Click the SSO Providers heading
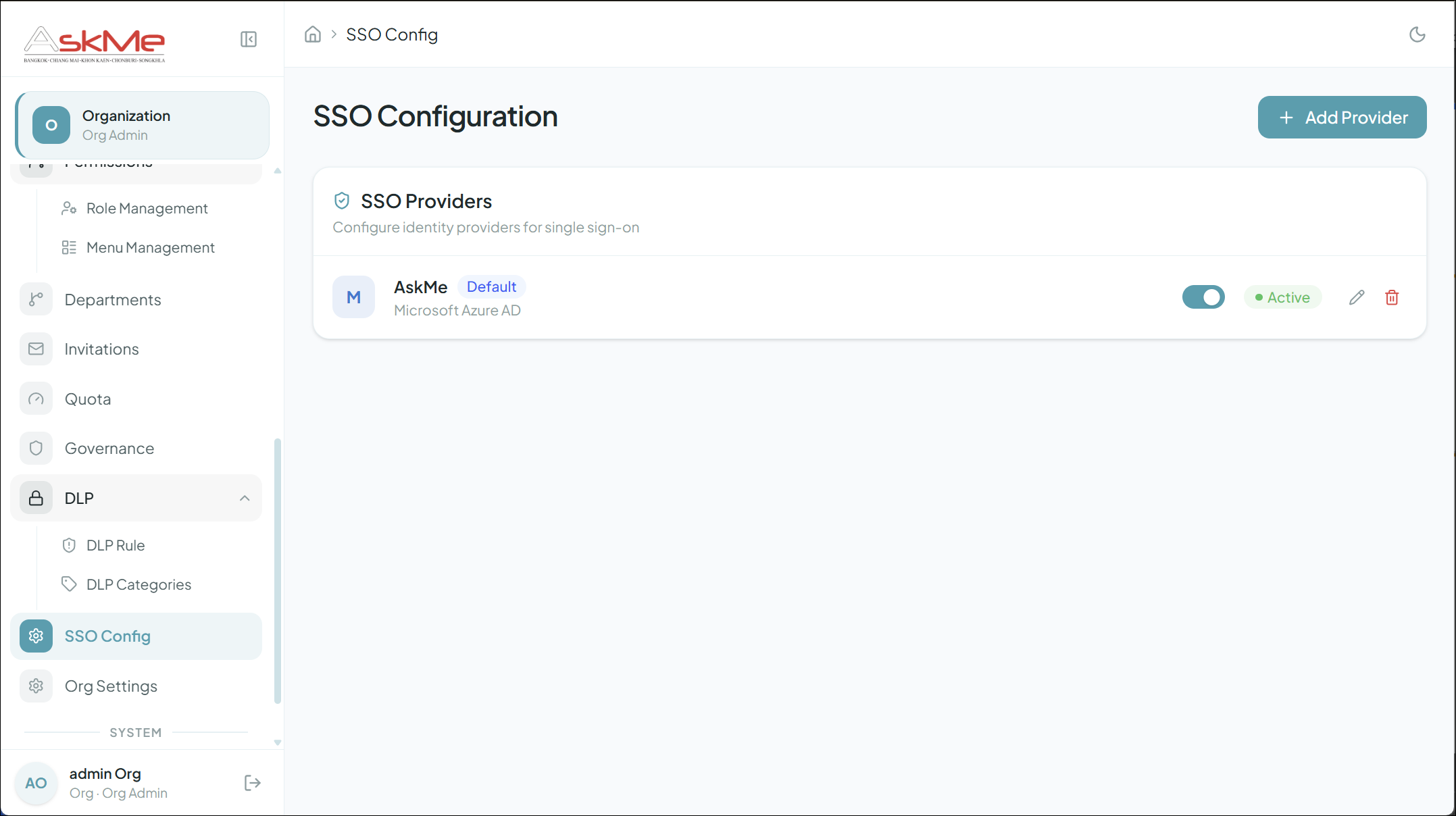The height and width of the screenshot is (816, 1456). 426,201
